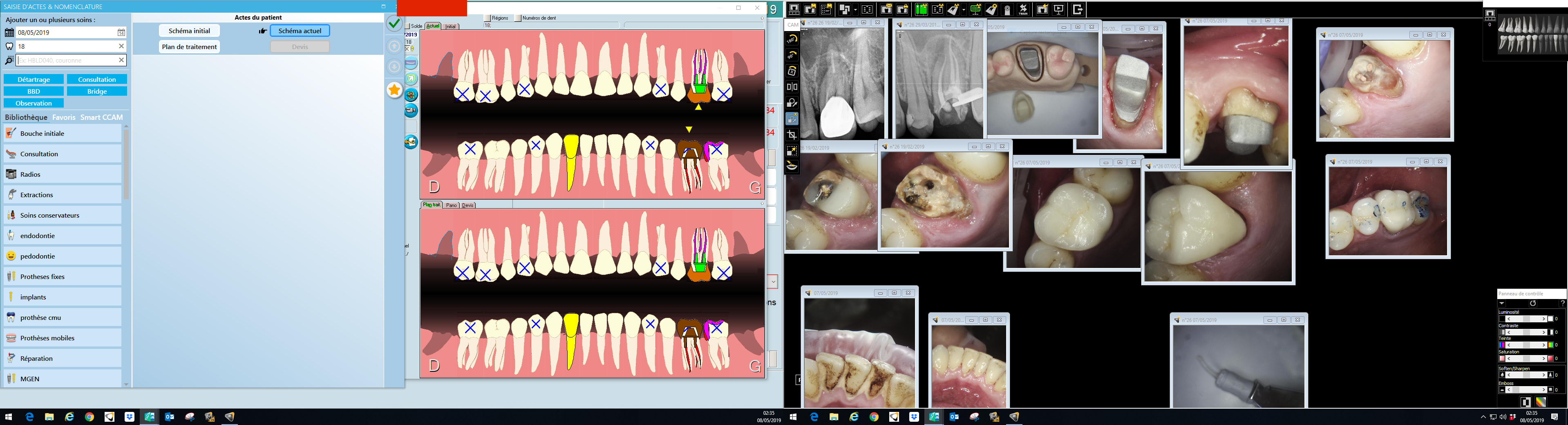Click the TWAIN acquisition icon

[1023, 9]
